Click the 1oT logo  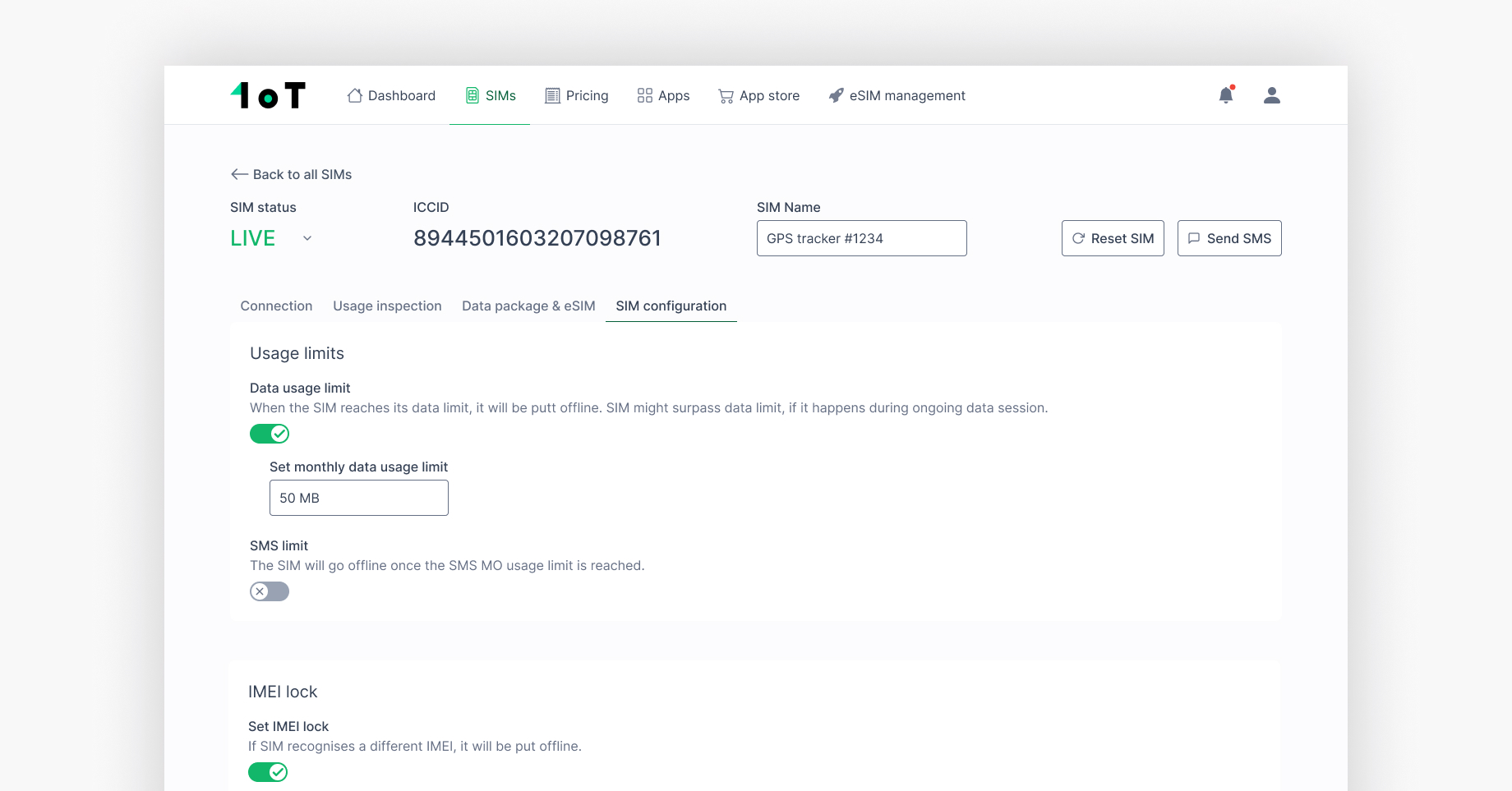[x=267, y=94]
